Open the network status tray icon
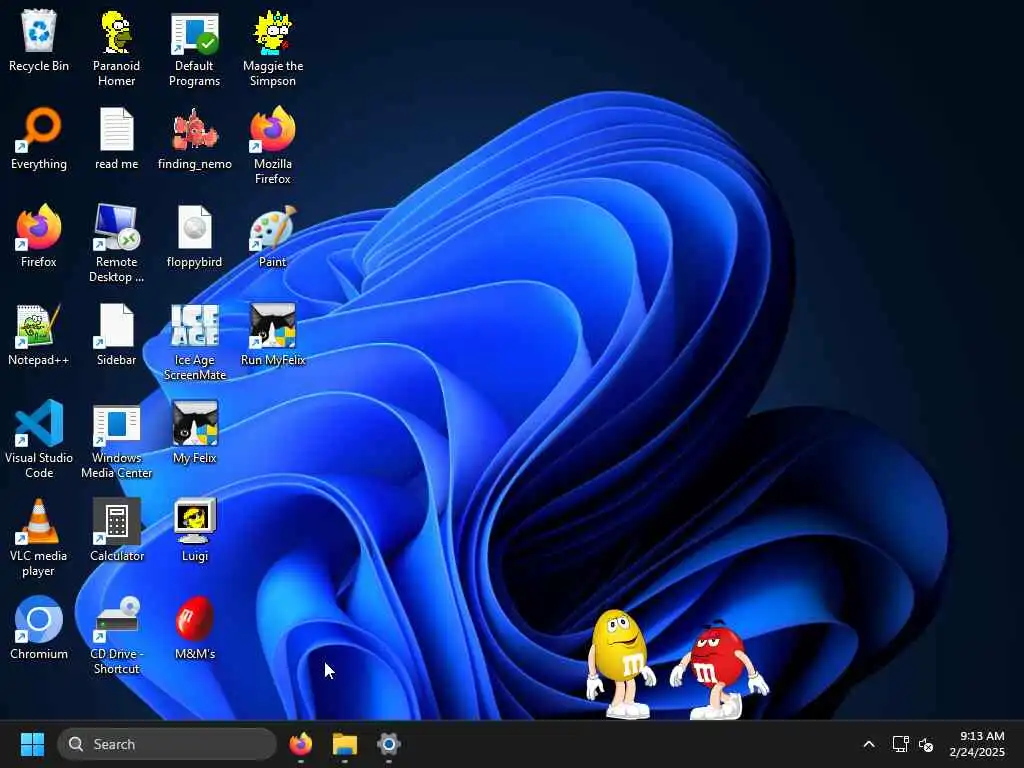The width and height of the screenshot is (1024, 768). (x=901, y=744)
